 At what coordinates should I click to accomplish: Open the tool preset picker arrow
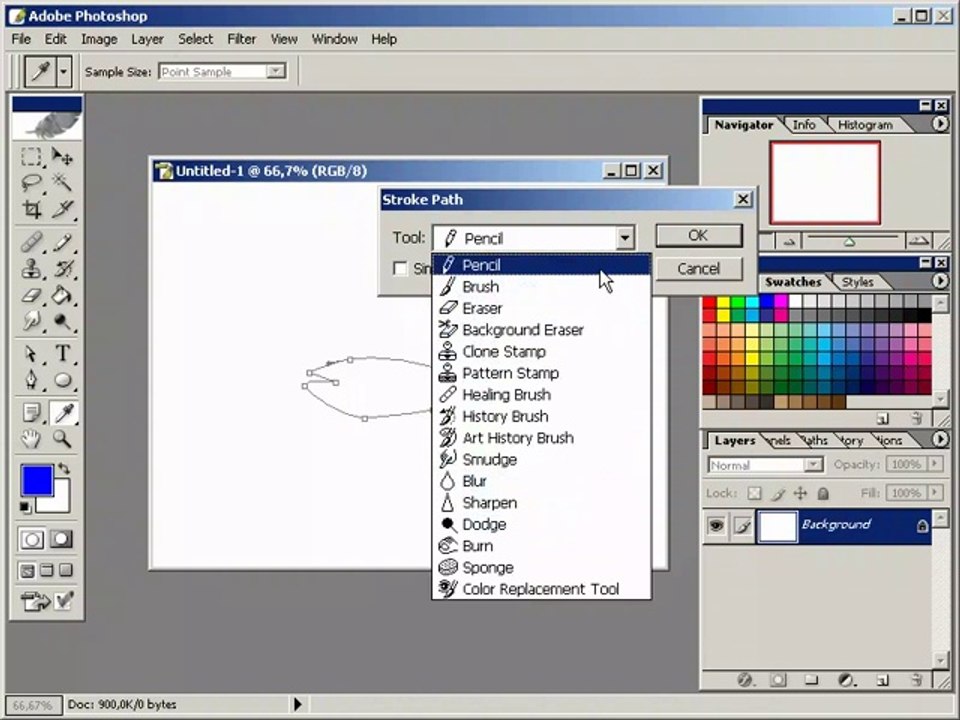(63, 72)
